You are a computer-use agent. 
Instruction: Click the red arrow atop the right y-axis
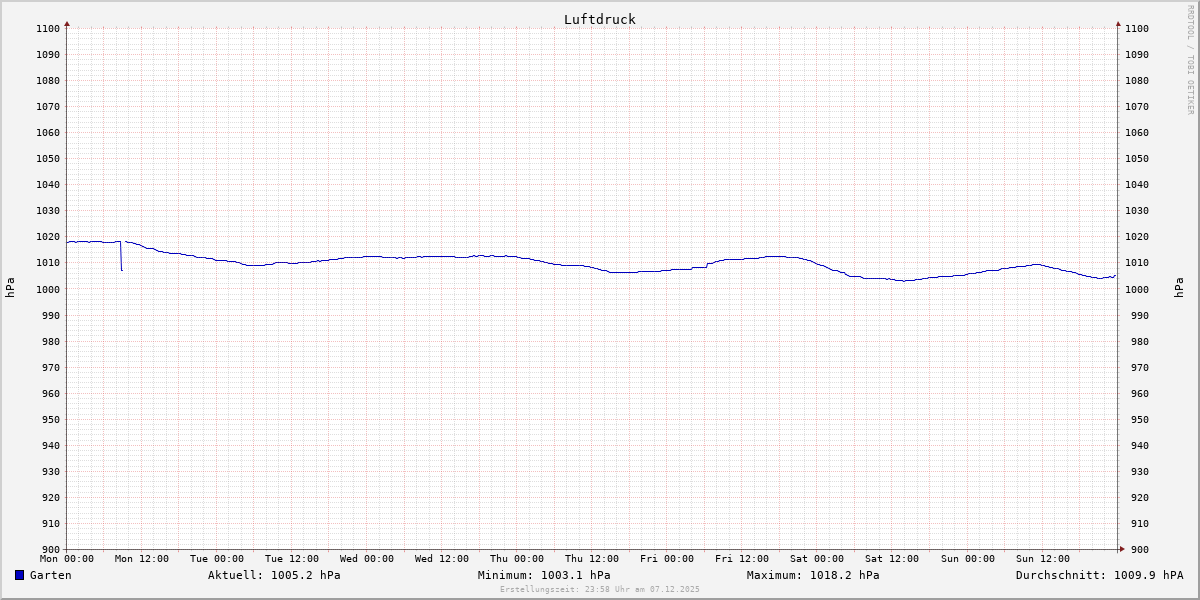pyautogui.click(x=1118, y=23)
